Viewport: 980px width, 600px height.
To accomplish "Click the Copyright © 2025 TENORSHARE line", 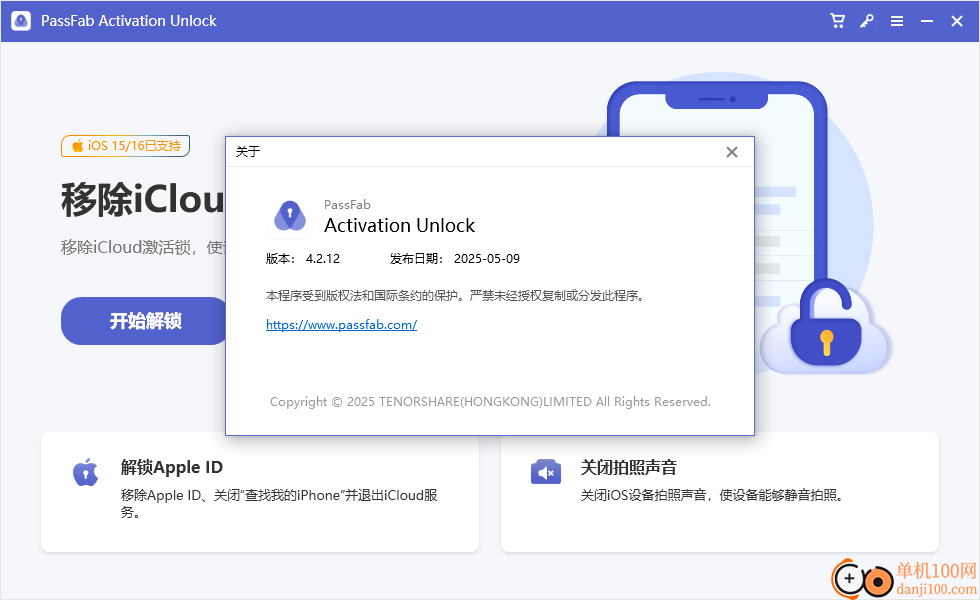I will (491, 401).
